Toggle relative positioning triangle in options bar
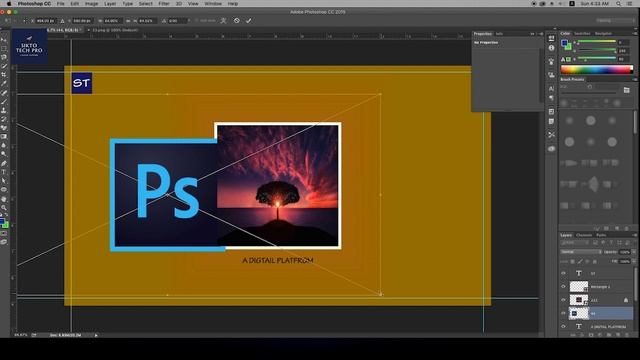Image resolution: width=640 pixels, height=360 pixels. click(62, 20)
